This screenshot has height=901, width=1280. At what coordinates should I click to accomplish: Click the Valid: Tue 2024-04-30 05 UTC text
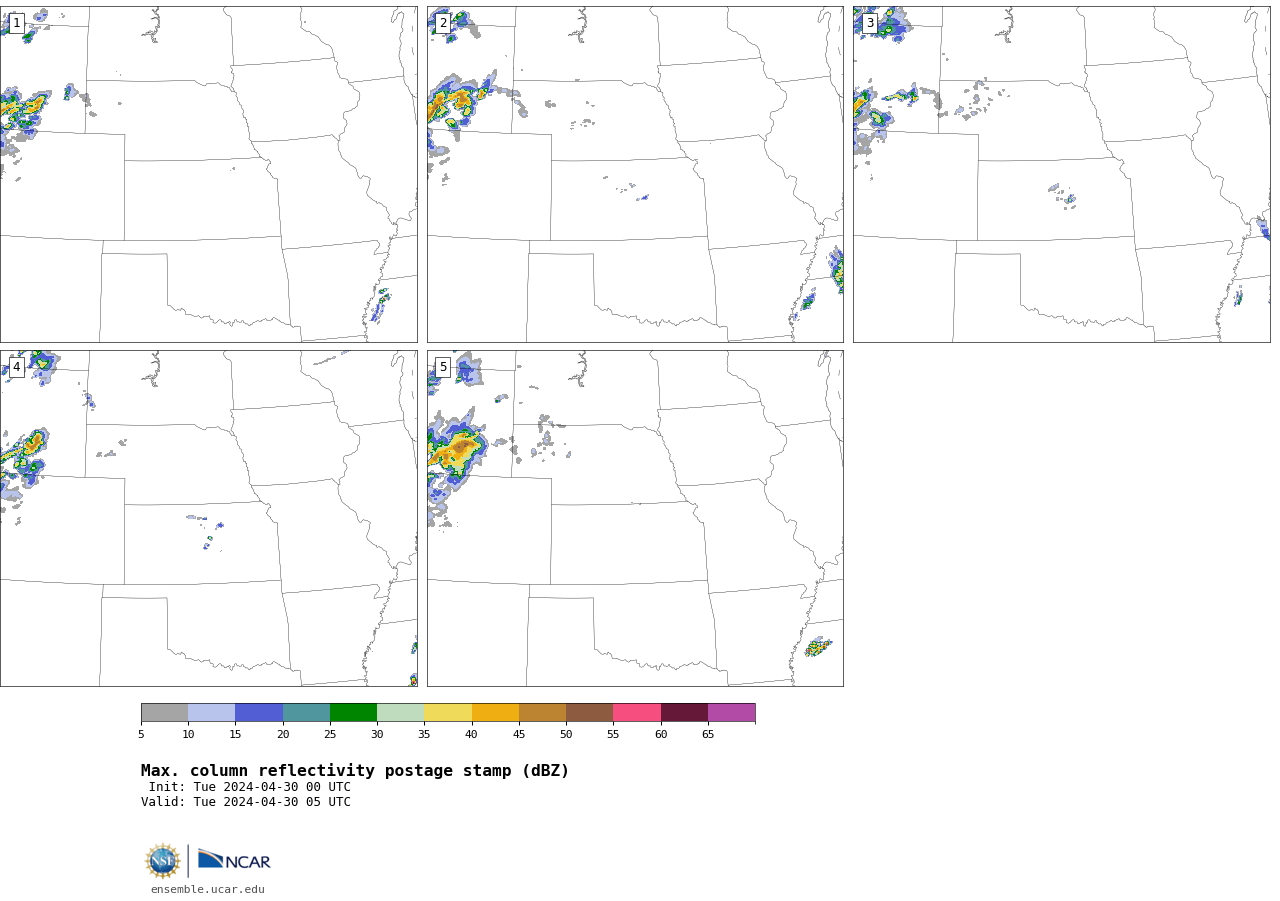(x=246, y=802)
